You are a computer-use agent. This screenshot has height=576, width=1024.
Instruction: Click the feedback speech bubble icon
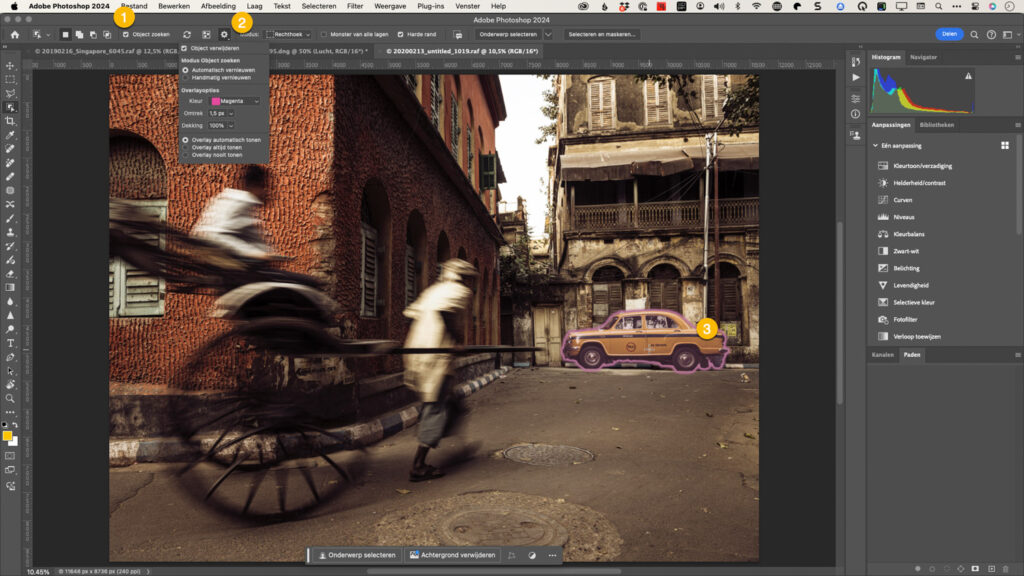click(458, 35)
